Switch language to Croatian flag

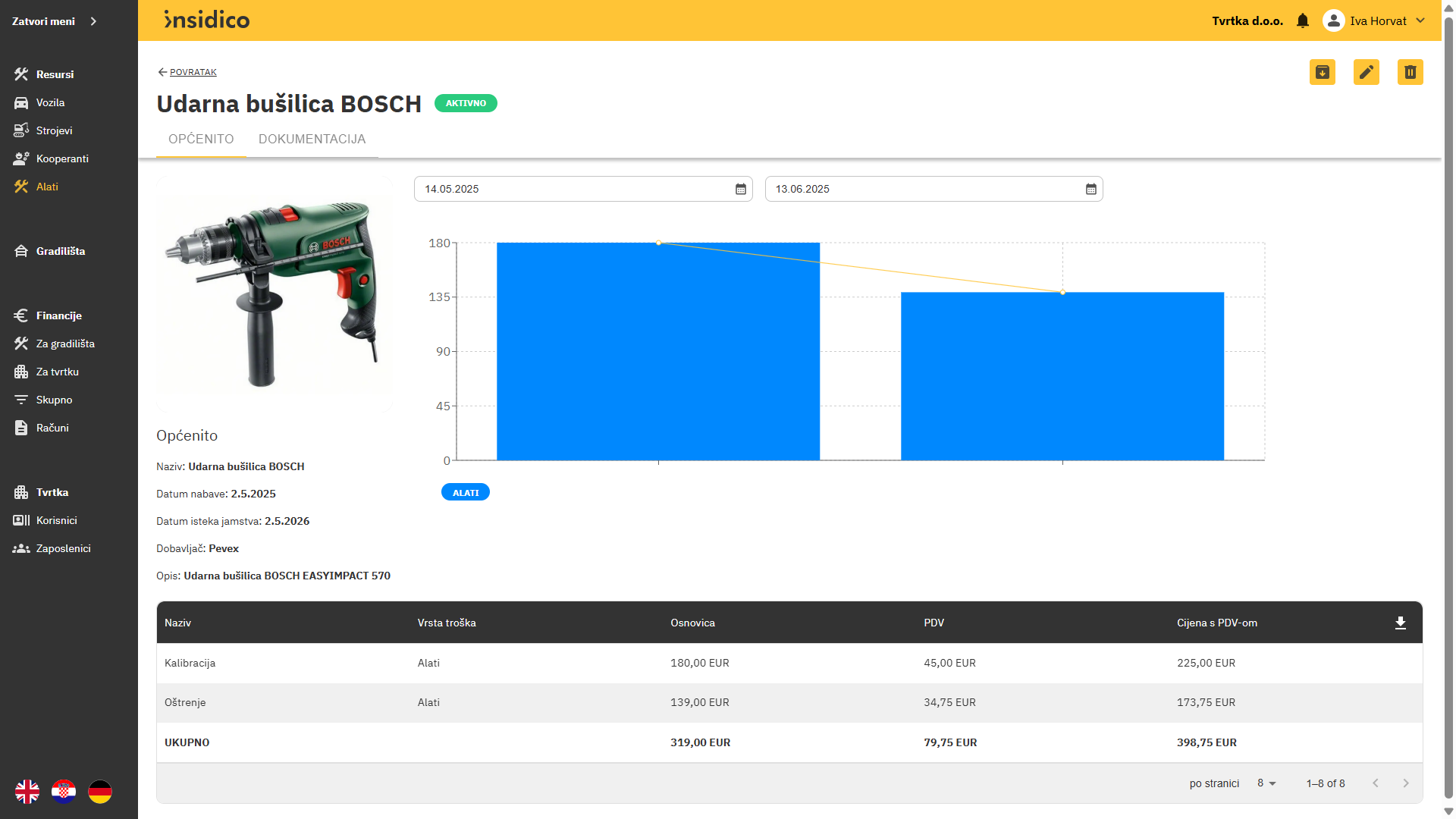(64, 792)
